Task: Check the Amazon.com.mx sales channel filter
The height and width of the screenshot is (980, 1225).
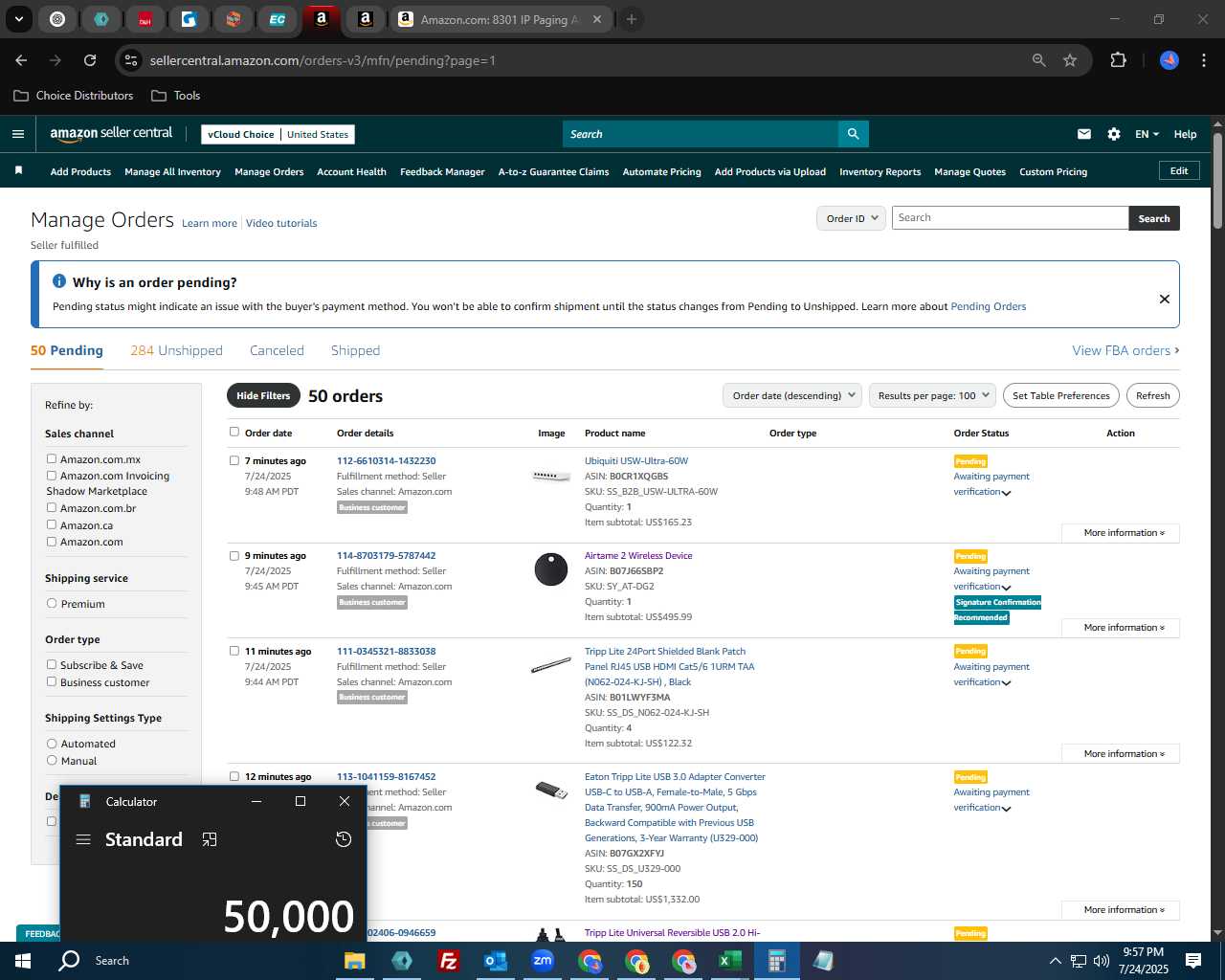Action: coord(52,459)
